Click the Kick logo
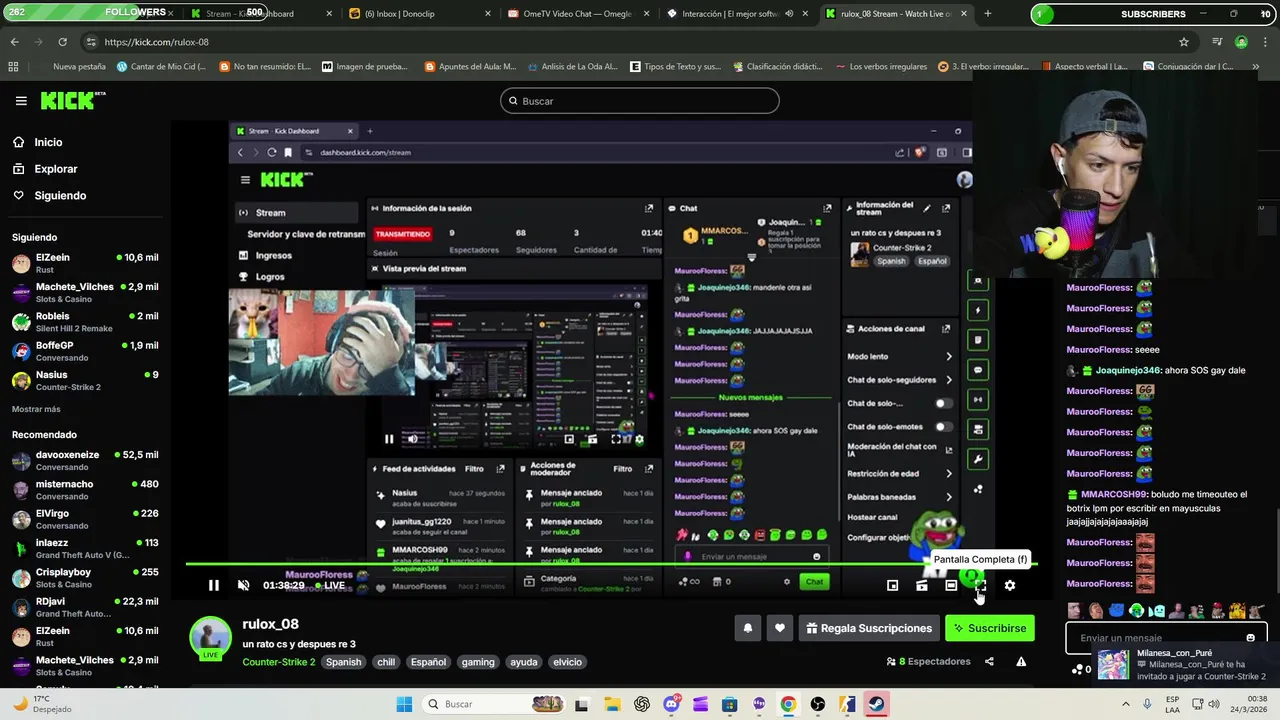This screenshot has width=1280, height=720. click(72, 100)
